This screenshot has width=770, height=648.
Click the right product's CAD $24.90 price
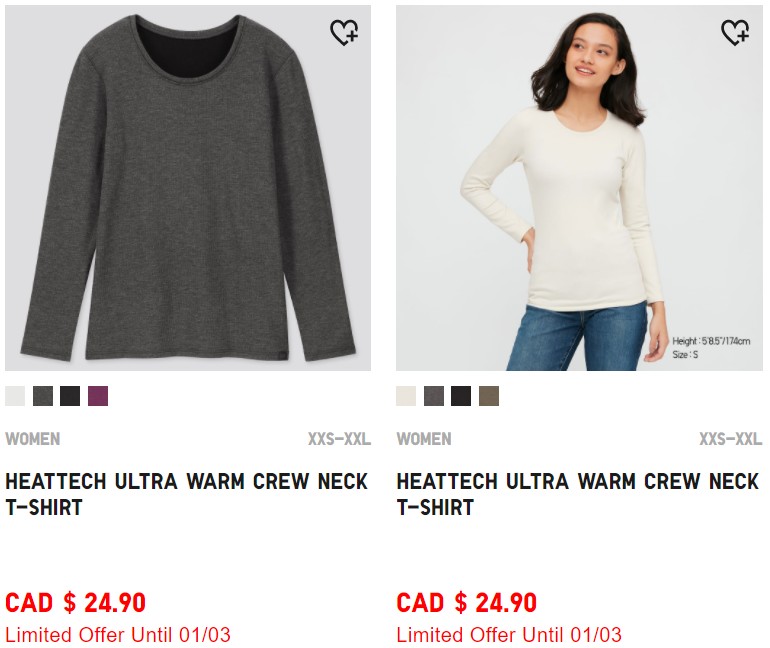click(467, 603)
